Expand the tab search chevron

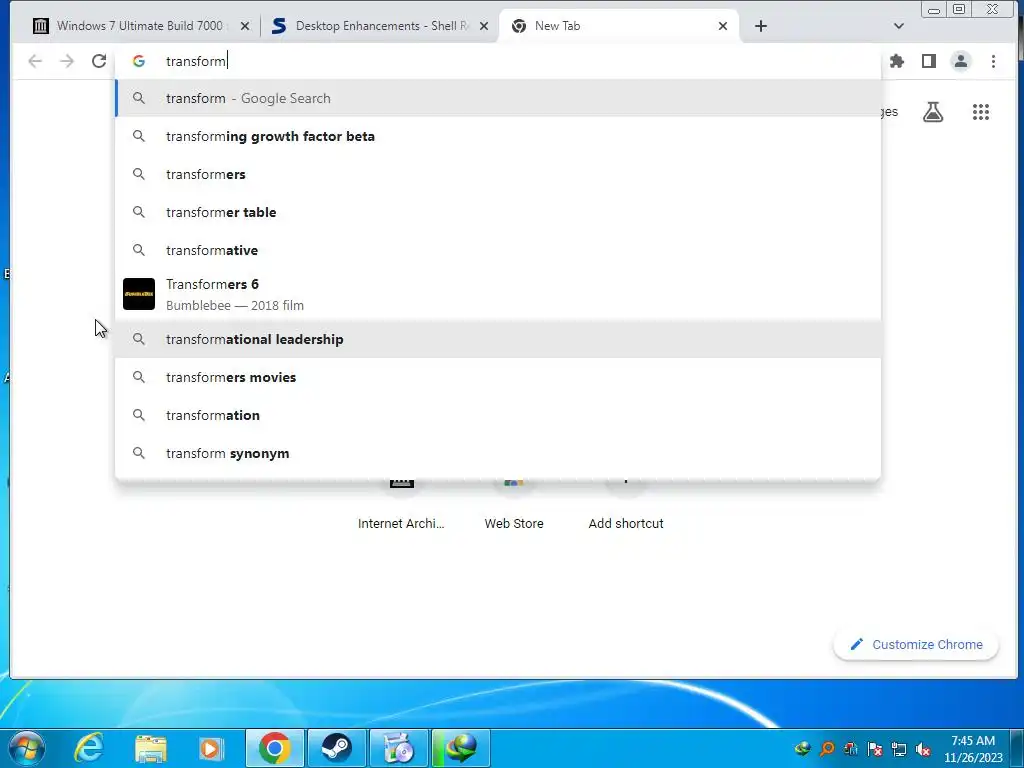pyautogui.click(x=899, y=26)
